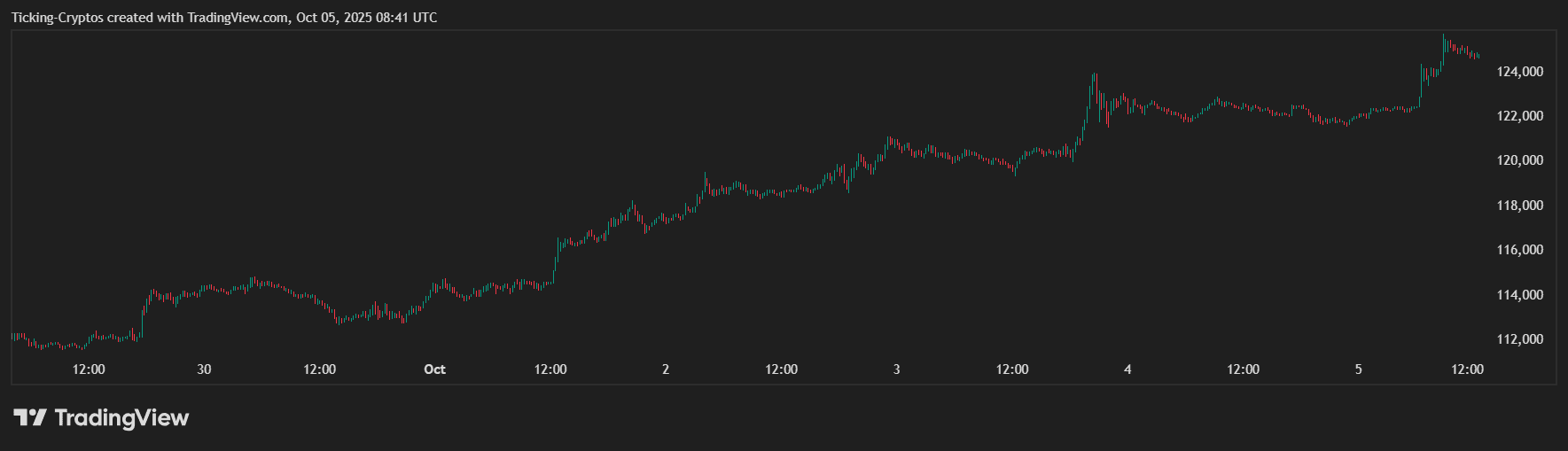The width and height of the screenshot is (1568, 451).
Task: Click the TradingView logo icon
Action: point(29,417)
